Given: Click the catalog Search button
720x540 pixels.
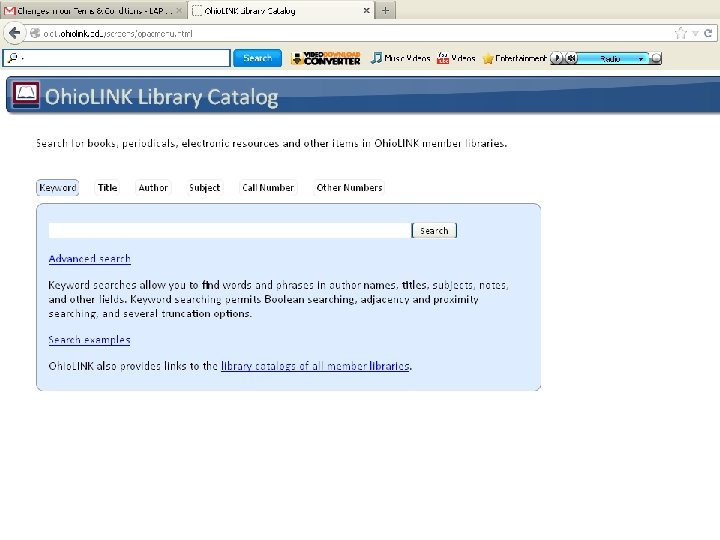Looking at the screenshot, I should point(434,231).
